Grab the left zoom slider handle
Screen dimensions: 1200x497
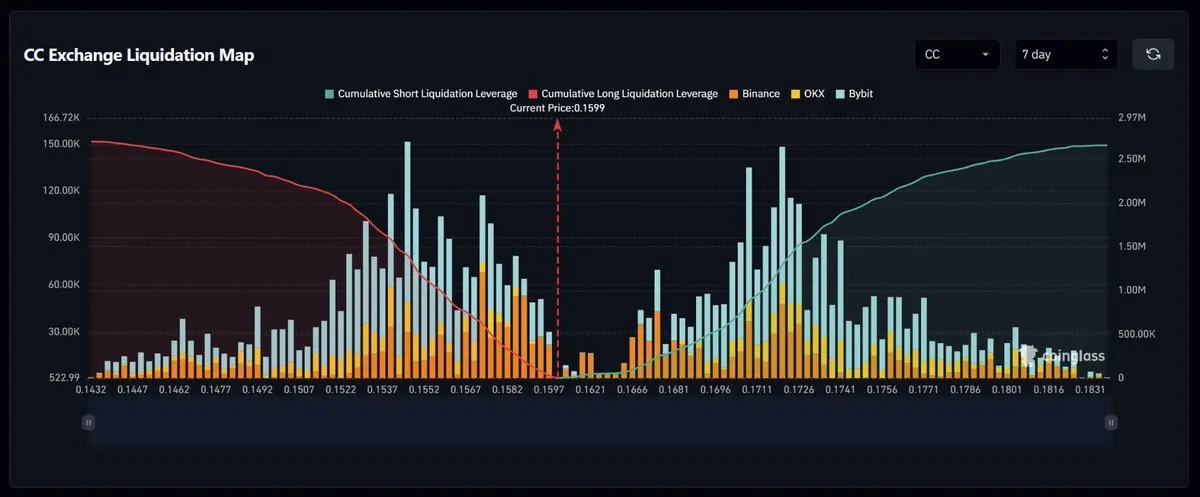coord(89,423)
